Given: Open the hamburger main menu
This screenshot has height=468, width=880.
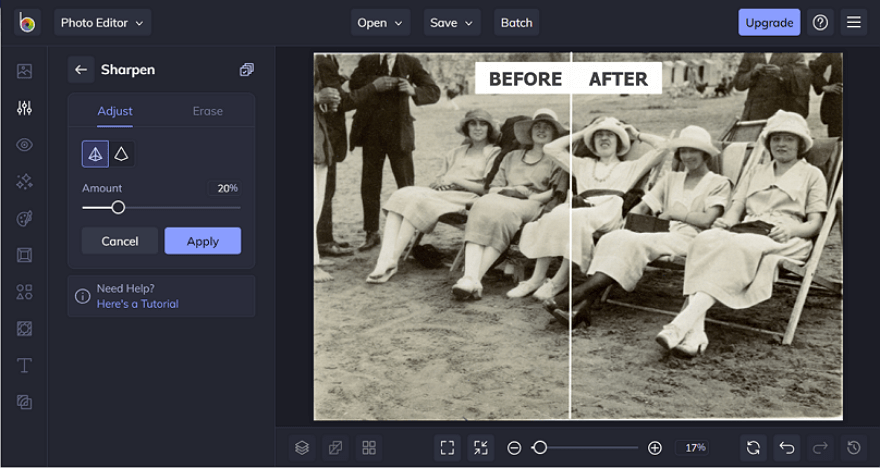Looking at the screenshot, I should click(x=854, y=22).
